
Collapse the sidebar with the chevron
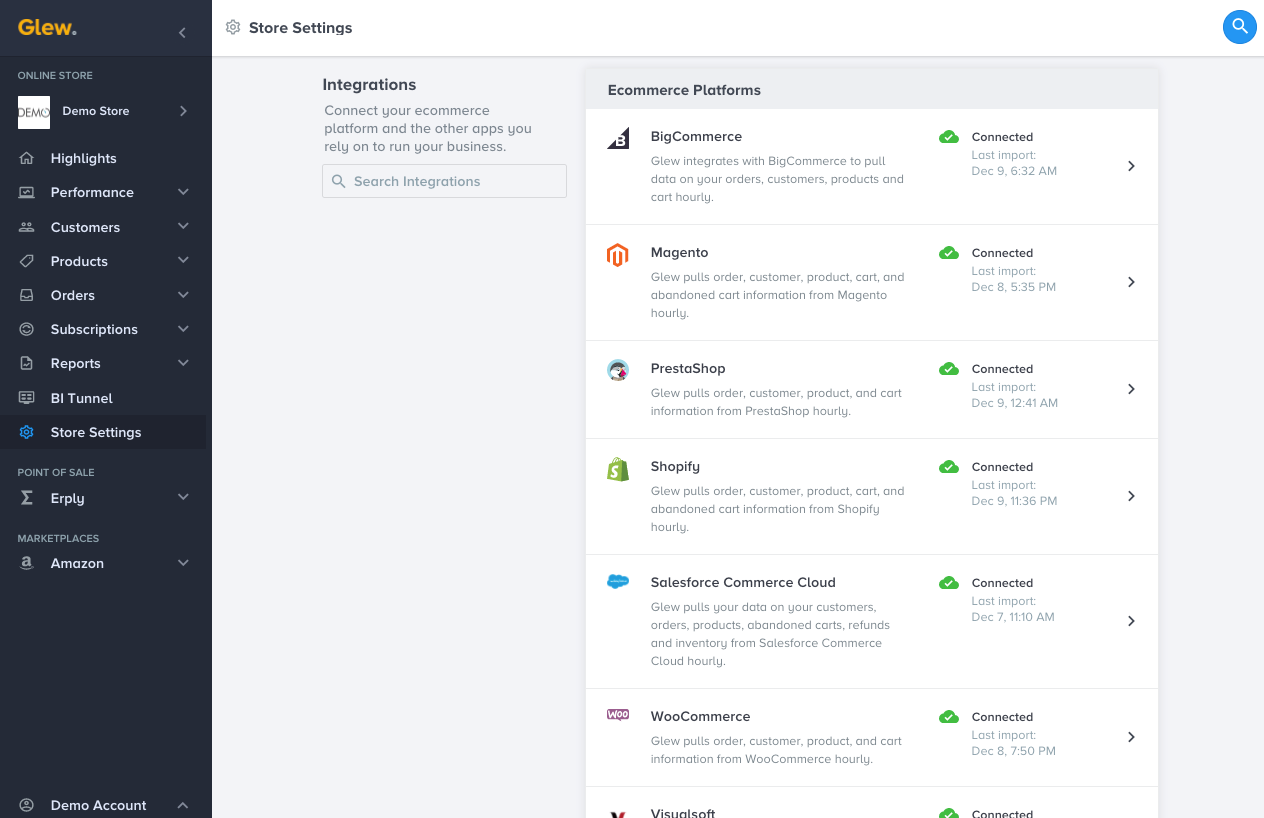click(x=182, y=33)
